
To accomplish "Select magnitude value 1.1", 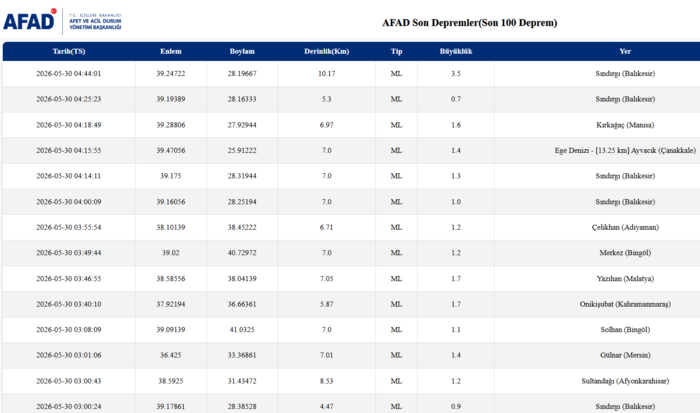I will coord(456,330).
